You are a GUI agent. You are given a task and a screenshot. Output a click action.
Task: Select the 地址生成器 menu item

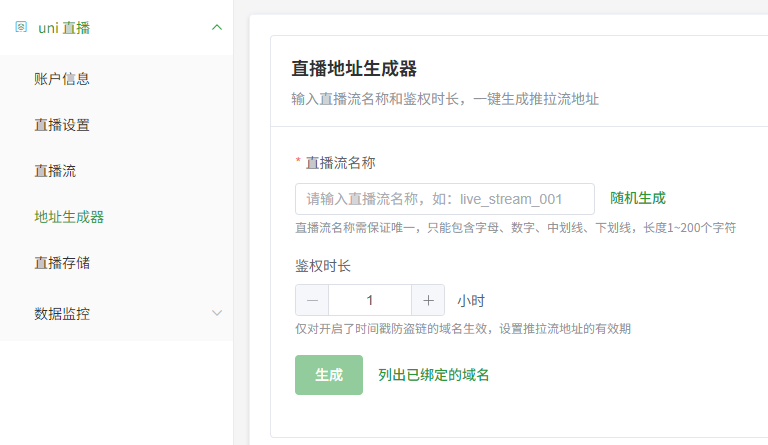coord(69,217)
